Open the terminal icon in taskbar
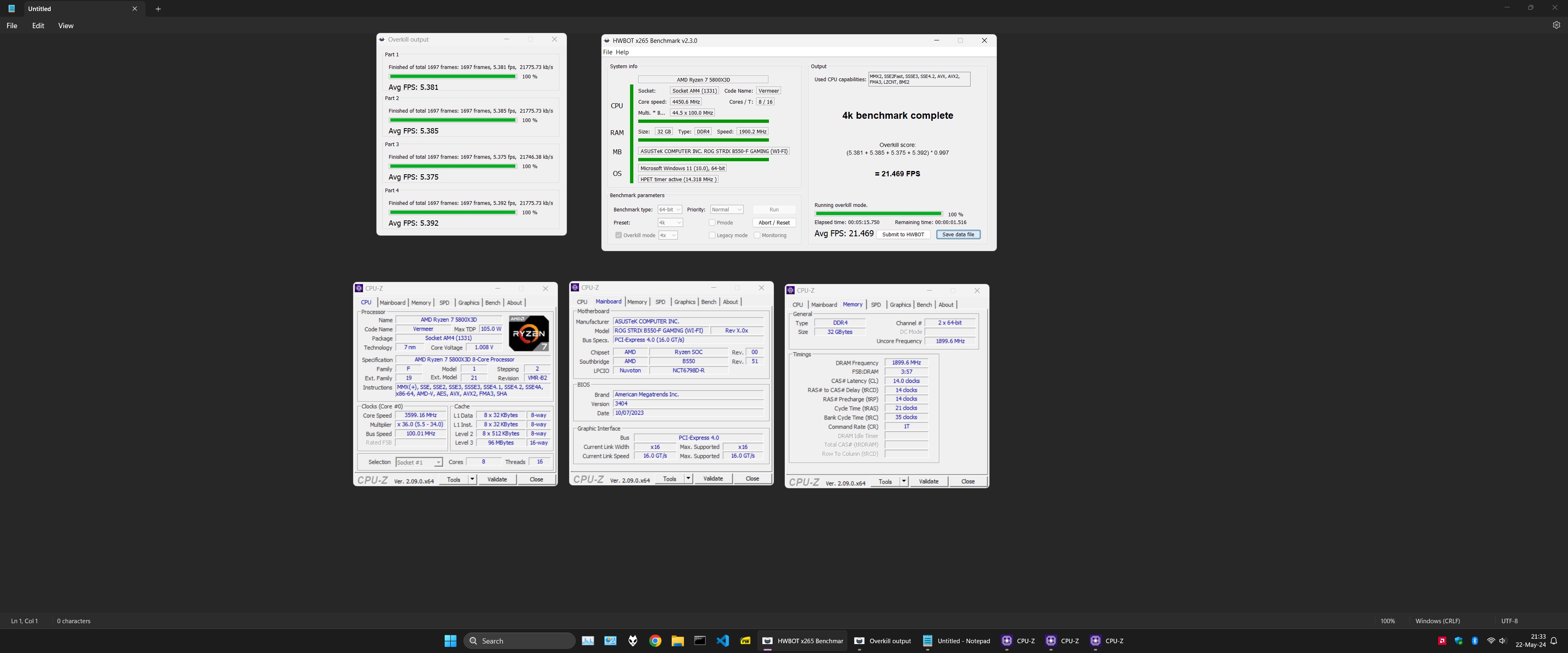This screenshot has height=653, width=1568. pos(700,641)
